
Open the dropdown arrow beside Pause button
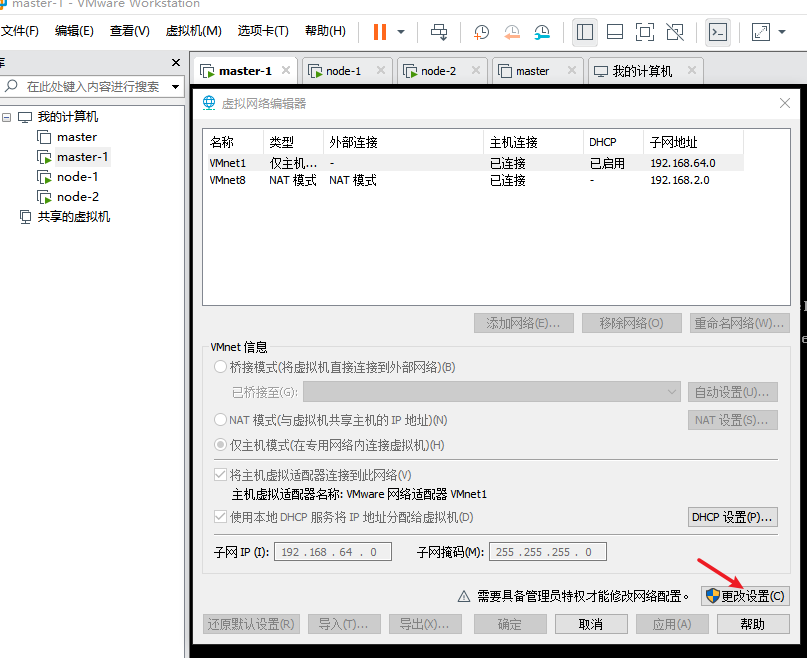coord(401,32)
